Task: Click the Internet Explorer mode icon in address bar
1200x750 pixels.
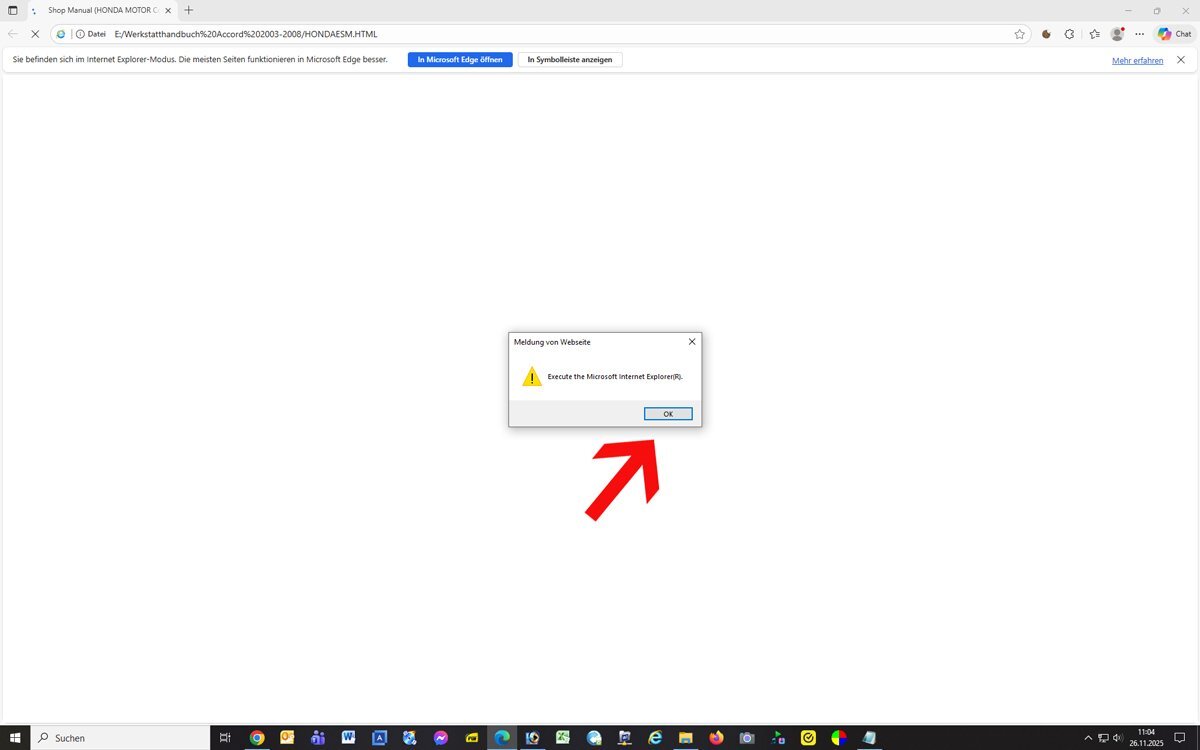Action: (x=61, y=34)
